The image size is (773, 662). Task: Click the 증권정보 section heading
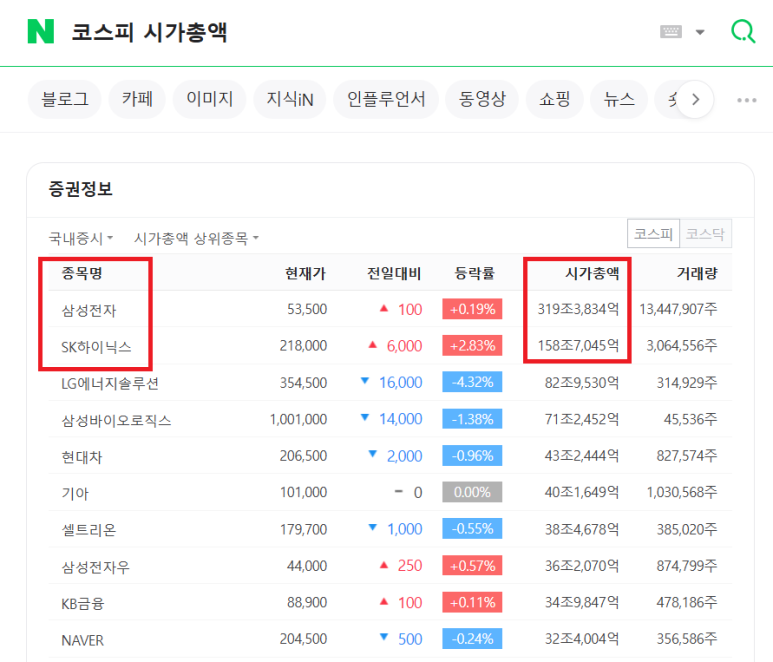pos(80,189)
